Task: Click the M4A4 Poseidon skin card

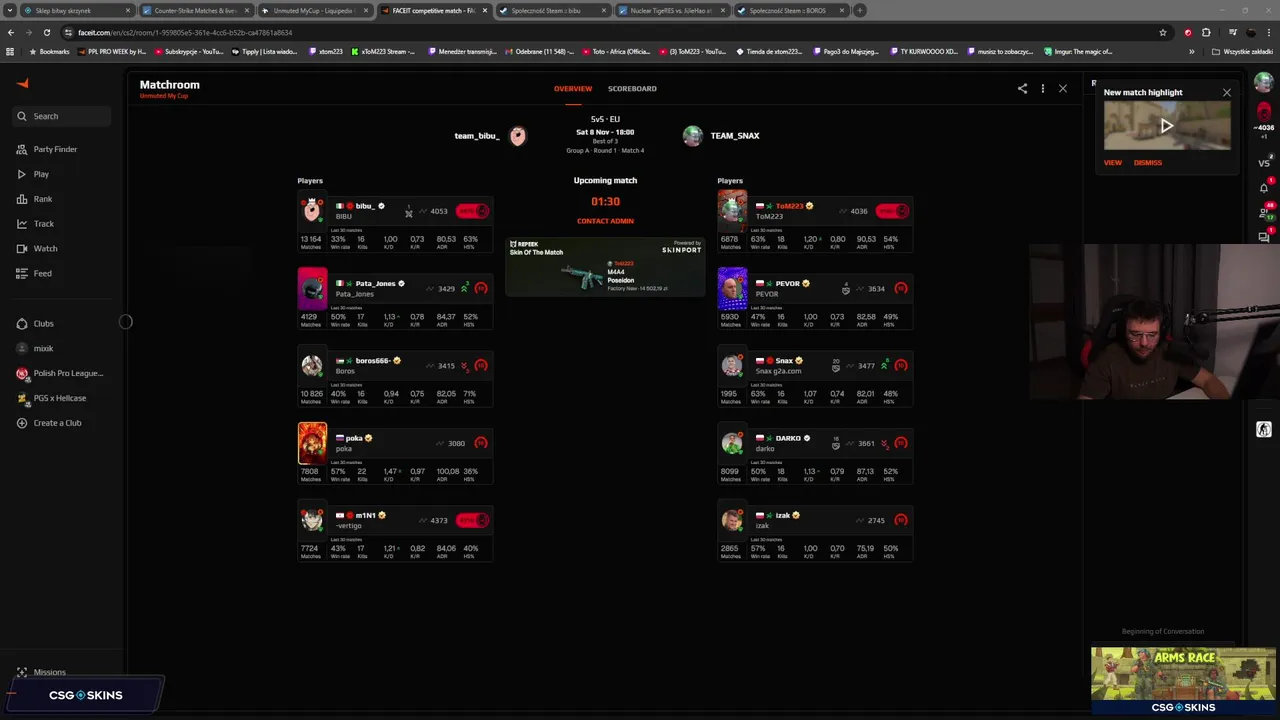Action: point(604,267)
